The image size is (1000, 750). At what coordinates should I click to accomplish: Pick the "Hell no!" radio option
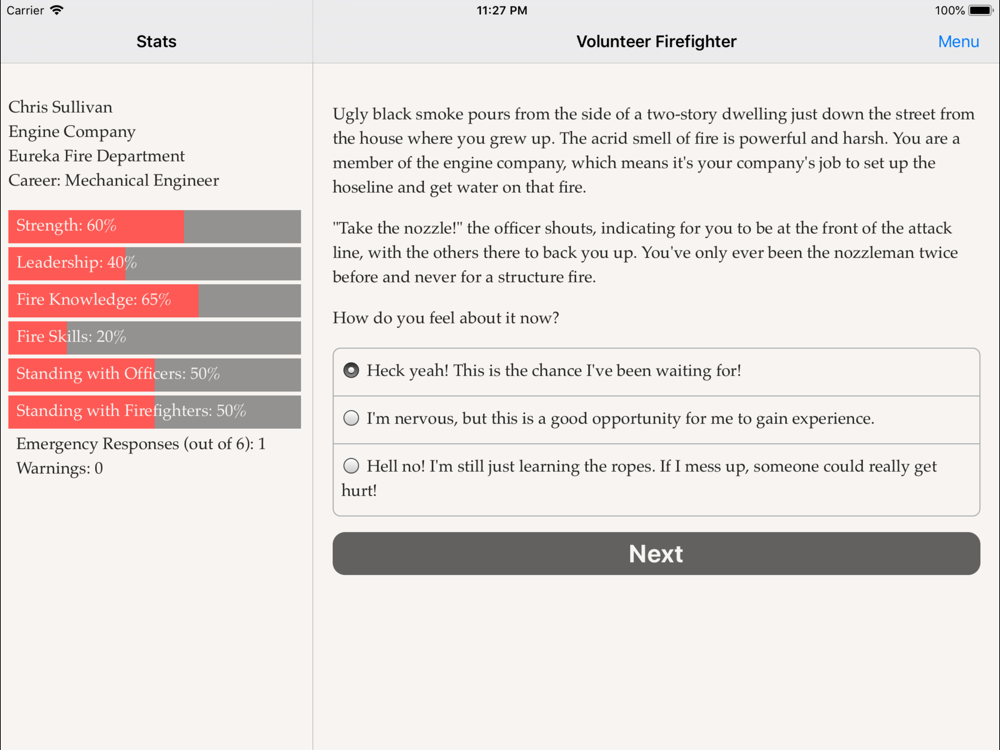pyautogui.click(x=351, y=466)
